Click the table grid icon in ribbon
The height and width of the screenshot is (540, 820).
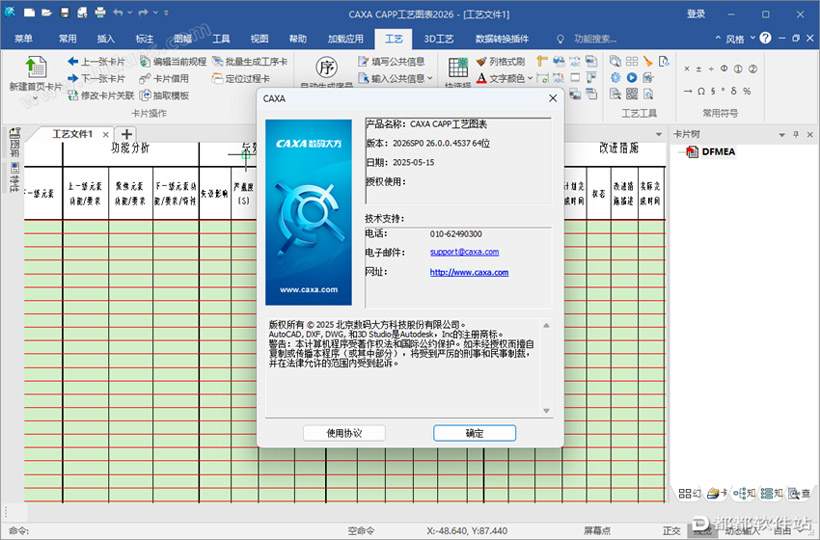458,68
